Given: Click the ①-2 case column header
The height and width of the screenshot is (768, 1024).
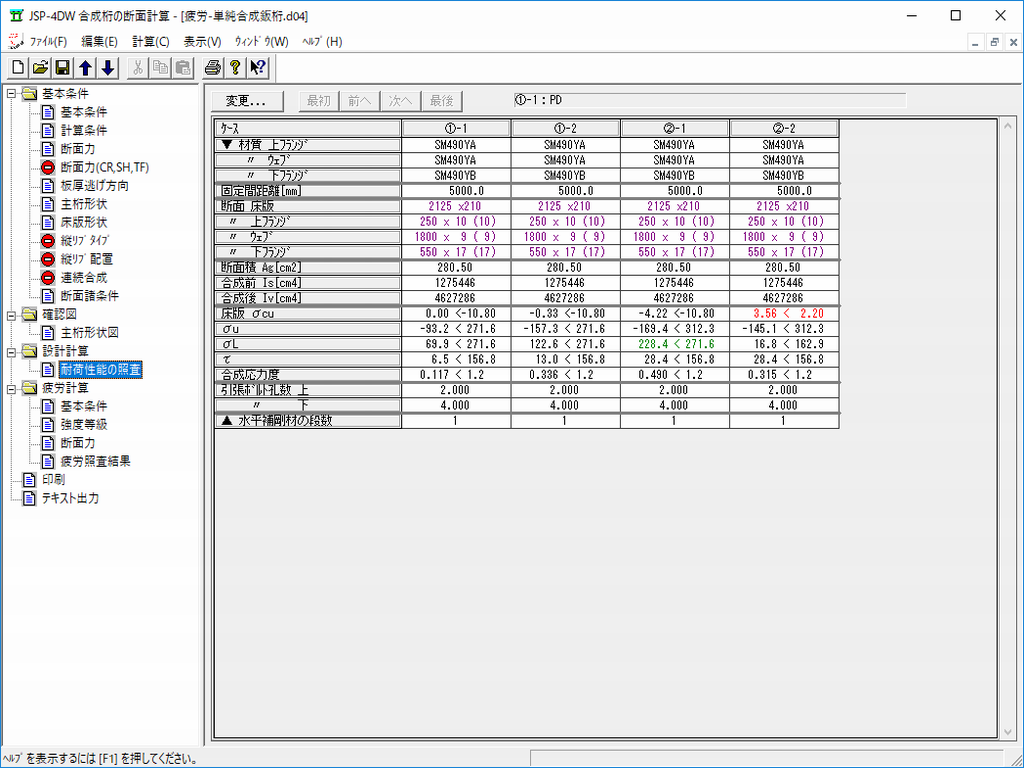Looking at the screenshot, I should [x=565, y=128].
